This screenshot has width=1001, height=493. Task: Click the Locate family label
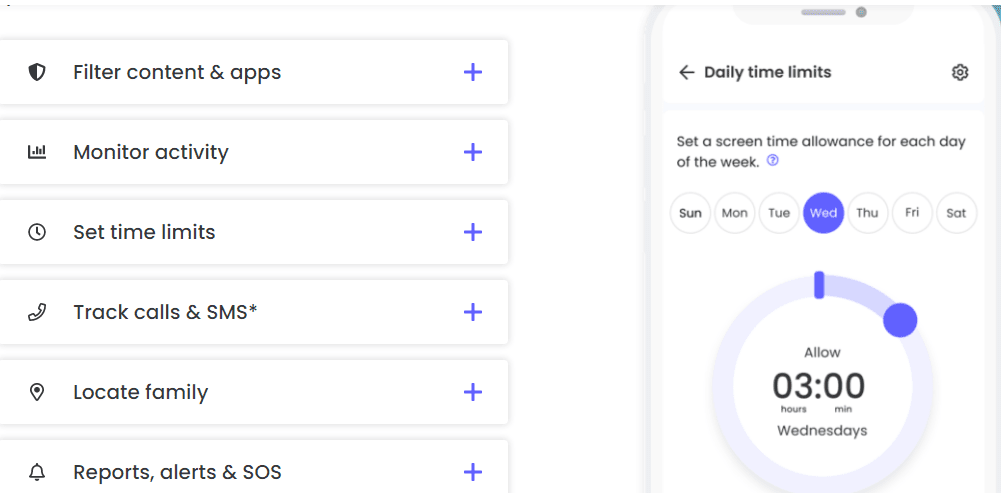click(x=140, y=392)
